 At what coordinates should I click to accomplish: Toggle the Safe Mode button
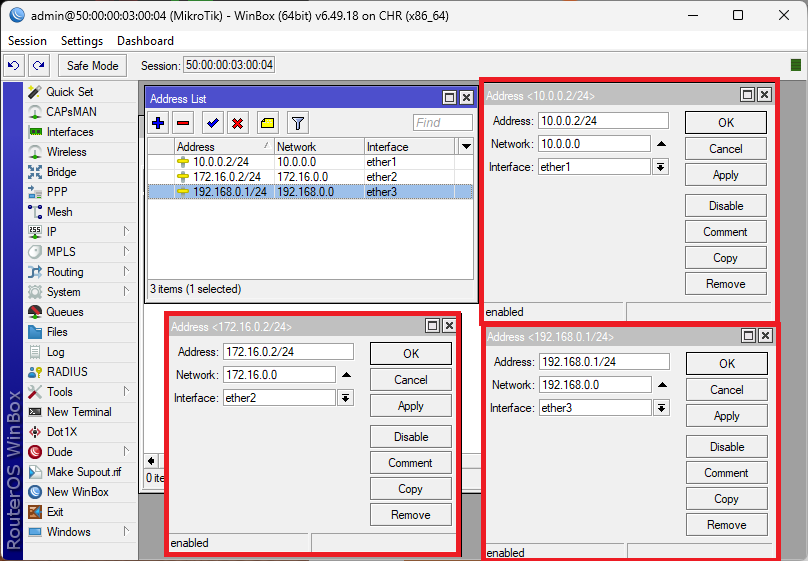(93, 66)
